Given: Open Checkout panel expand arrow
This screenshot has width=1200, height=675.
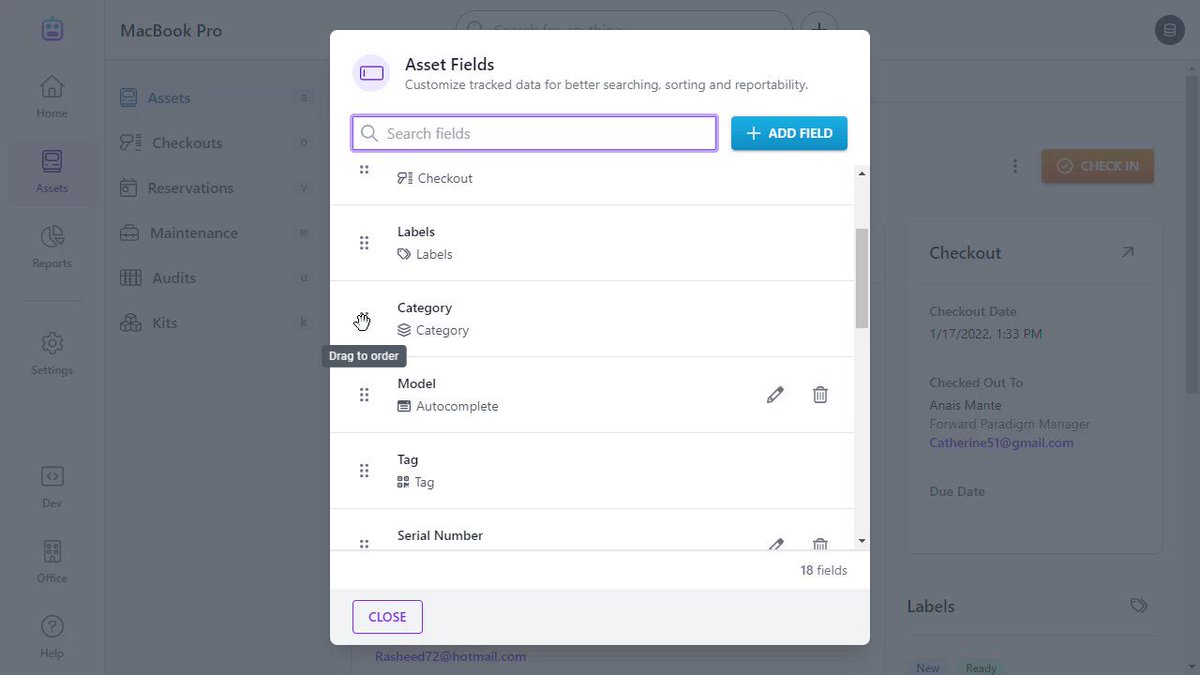Looking at the screenshot, I should pyautogui.click(x=1127, y=253).
